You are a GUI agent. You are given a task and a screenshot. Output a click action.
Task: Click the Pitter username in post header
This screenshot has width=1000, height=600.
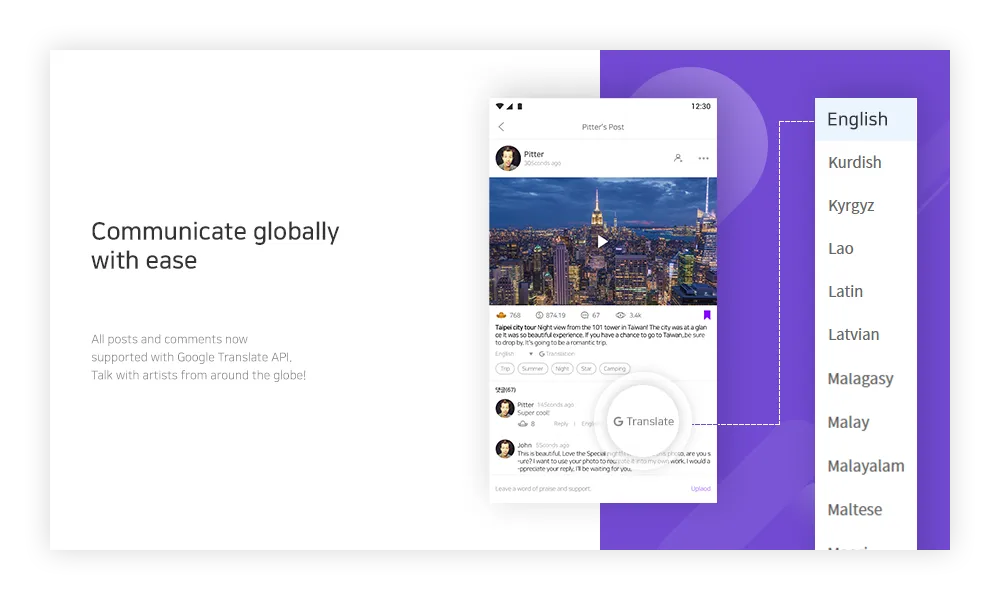(534, 154)
